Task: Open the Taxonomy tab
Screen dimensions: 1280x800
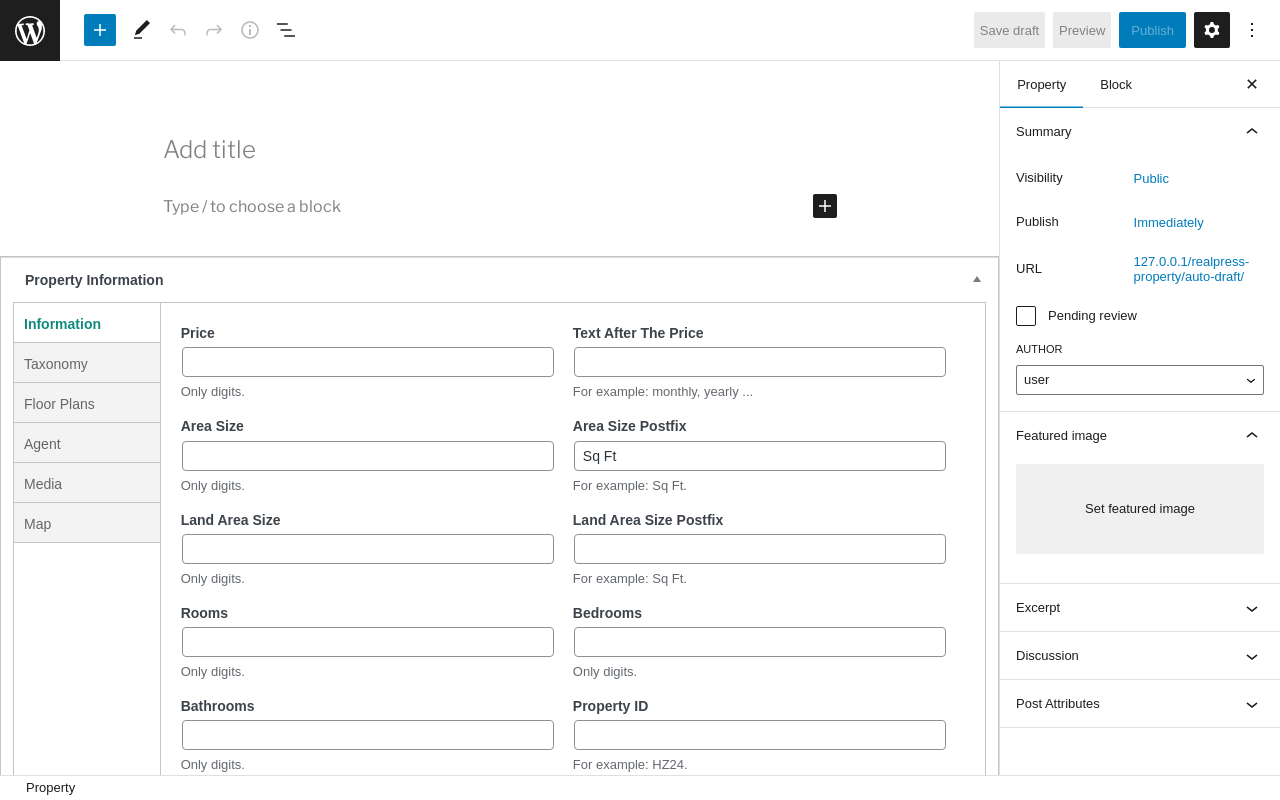Action: 87,364
